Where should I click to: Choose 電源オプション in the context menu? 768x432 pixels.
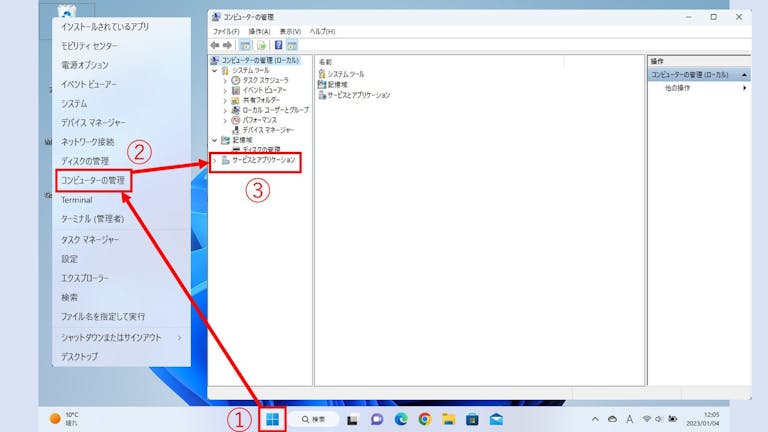click(85, 65)
